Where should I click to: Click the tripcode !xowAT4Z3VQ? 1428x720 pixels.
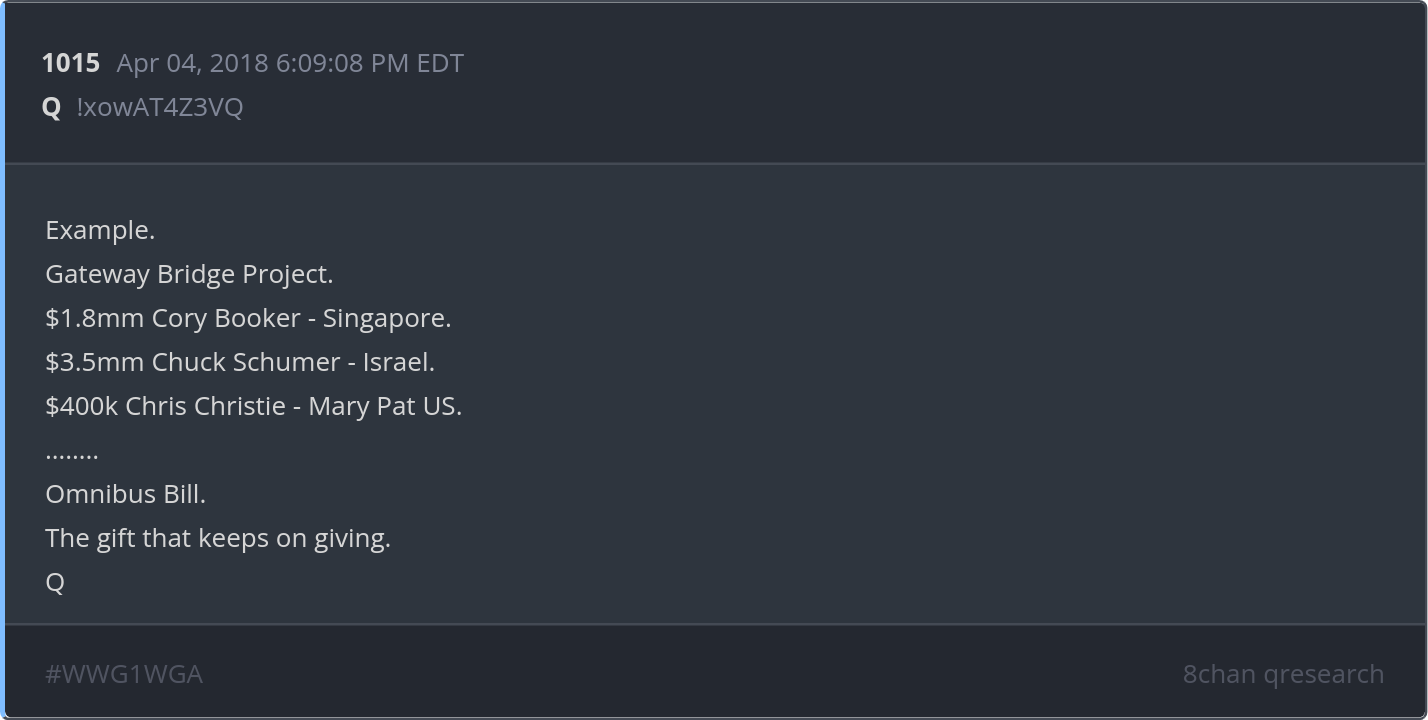[x=159, y=107]
